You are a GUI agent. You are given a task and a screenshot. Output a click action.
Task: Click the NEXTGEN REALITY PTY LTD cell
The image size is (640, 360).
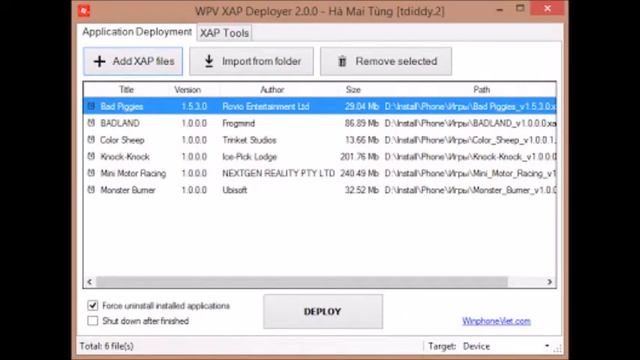point(278,173)
